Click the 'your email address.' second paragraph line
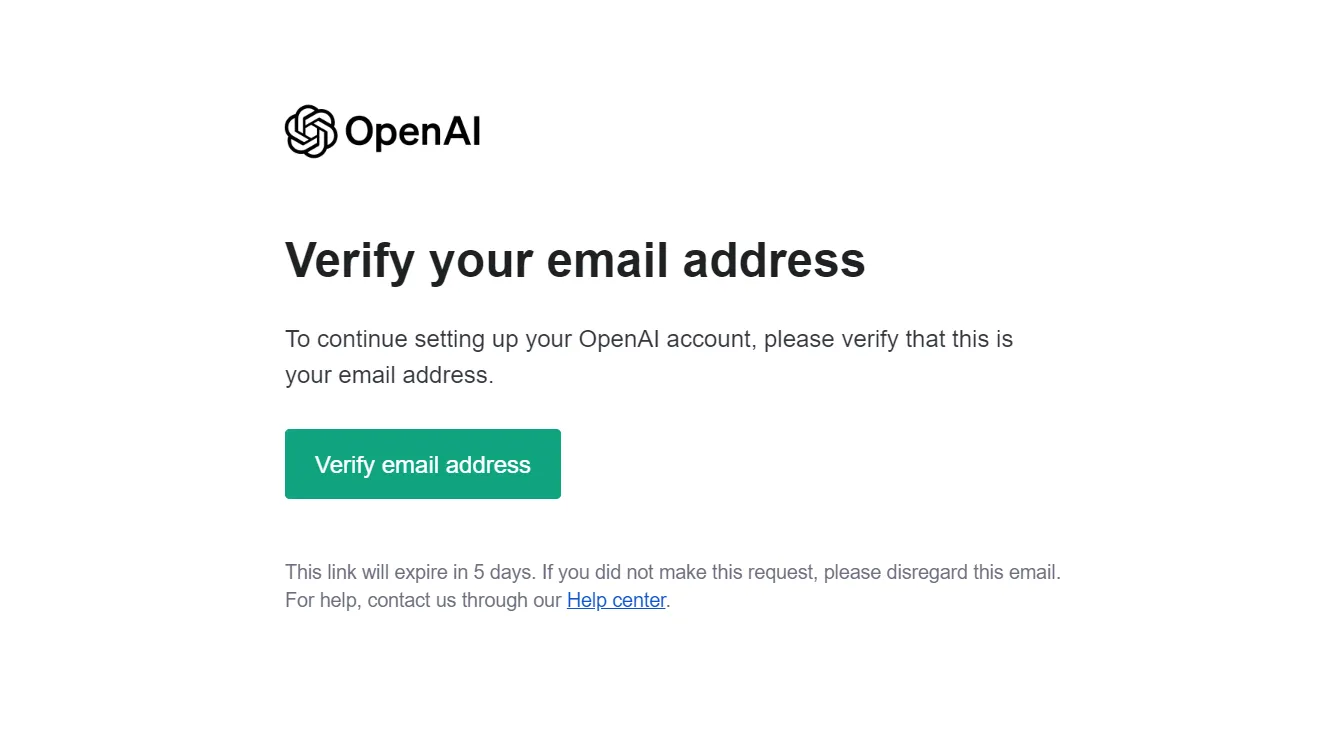This screenshot has width=1344, height=748. [x=389, y=376]
